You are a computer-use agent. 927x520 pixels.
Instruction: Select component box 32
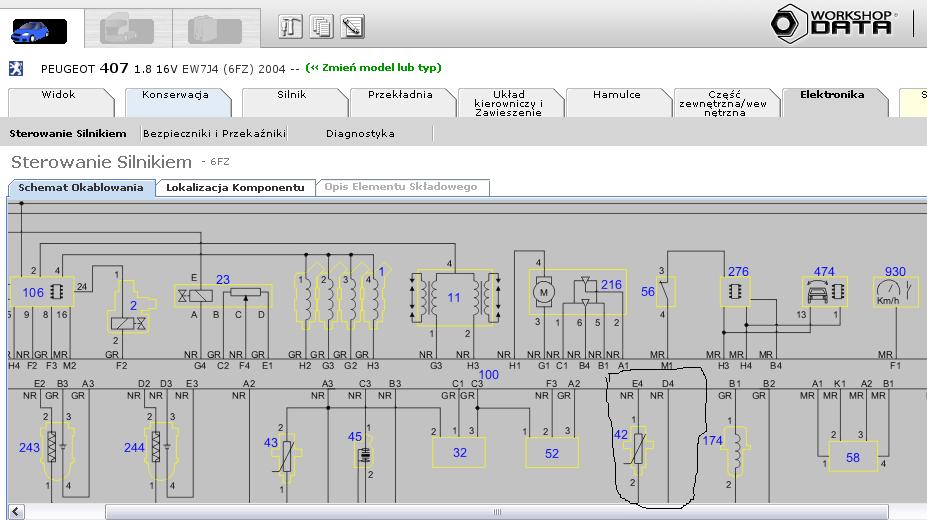coord(459,453)
